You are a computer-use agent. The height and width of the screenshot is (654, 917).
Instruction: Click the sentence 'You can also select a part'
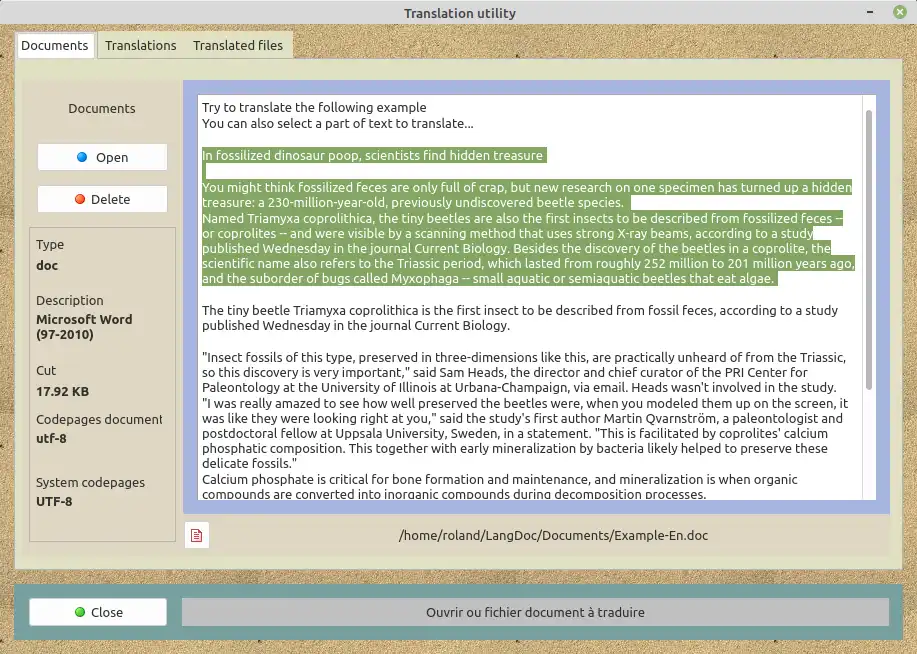[x=337, y=123]
